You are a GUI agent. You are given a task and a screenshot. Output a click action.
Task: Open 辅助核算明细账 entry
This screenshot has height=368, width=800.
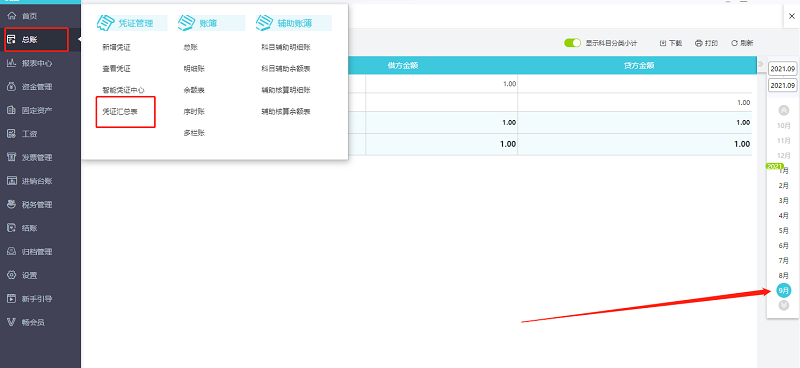point(286,90)
